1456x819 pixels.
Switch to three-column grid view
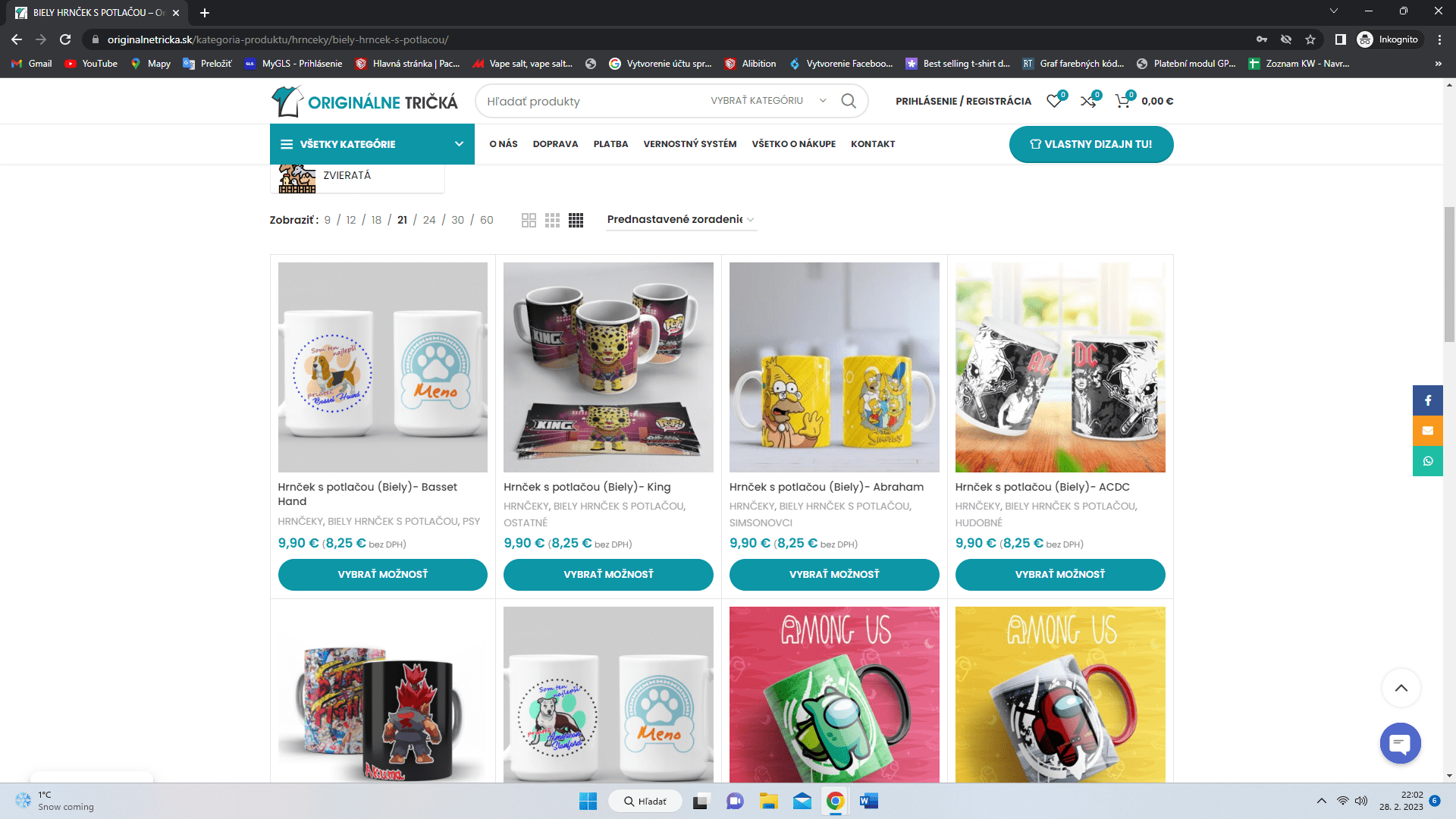[x=553, y=220]
